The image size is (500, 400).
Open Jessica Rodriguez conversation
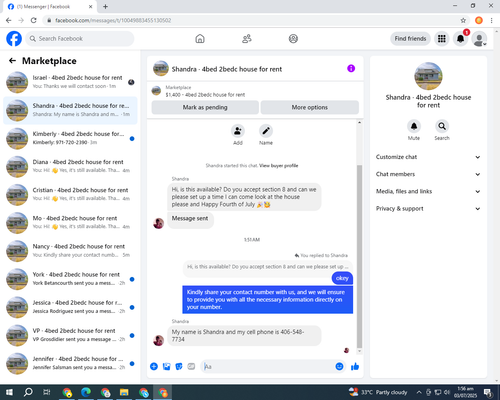(70, 307)
